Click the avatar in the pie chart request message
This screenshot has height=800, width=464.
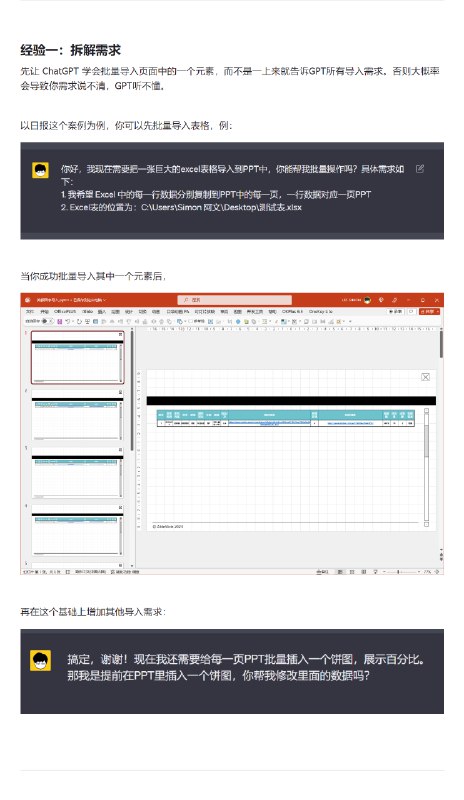click(x=41, y=661)
